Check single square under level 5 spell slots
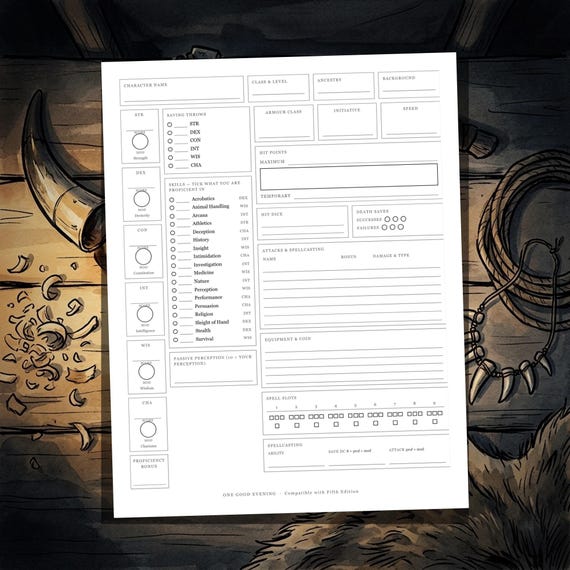The width and height of the screenshot is (570, 570). coord(356,424)
